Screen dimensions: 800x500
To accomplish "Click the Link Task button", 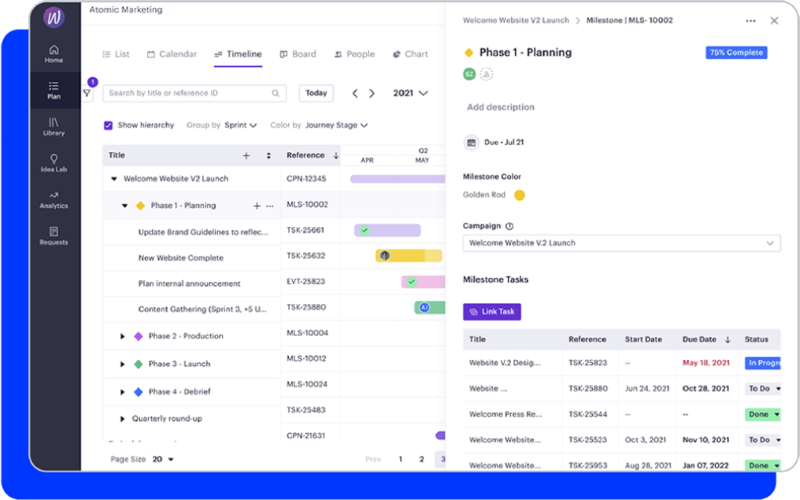I will pyautogui.click(x=492, y=312).
